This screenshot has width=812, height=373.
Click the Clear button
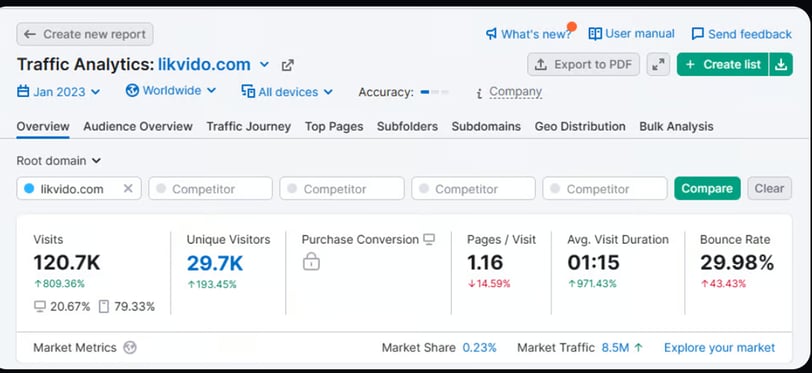pyautogui.click(x=770, y=189)
